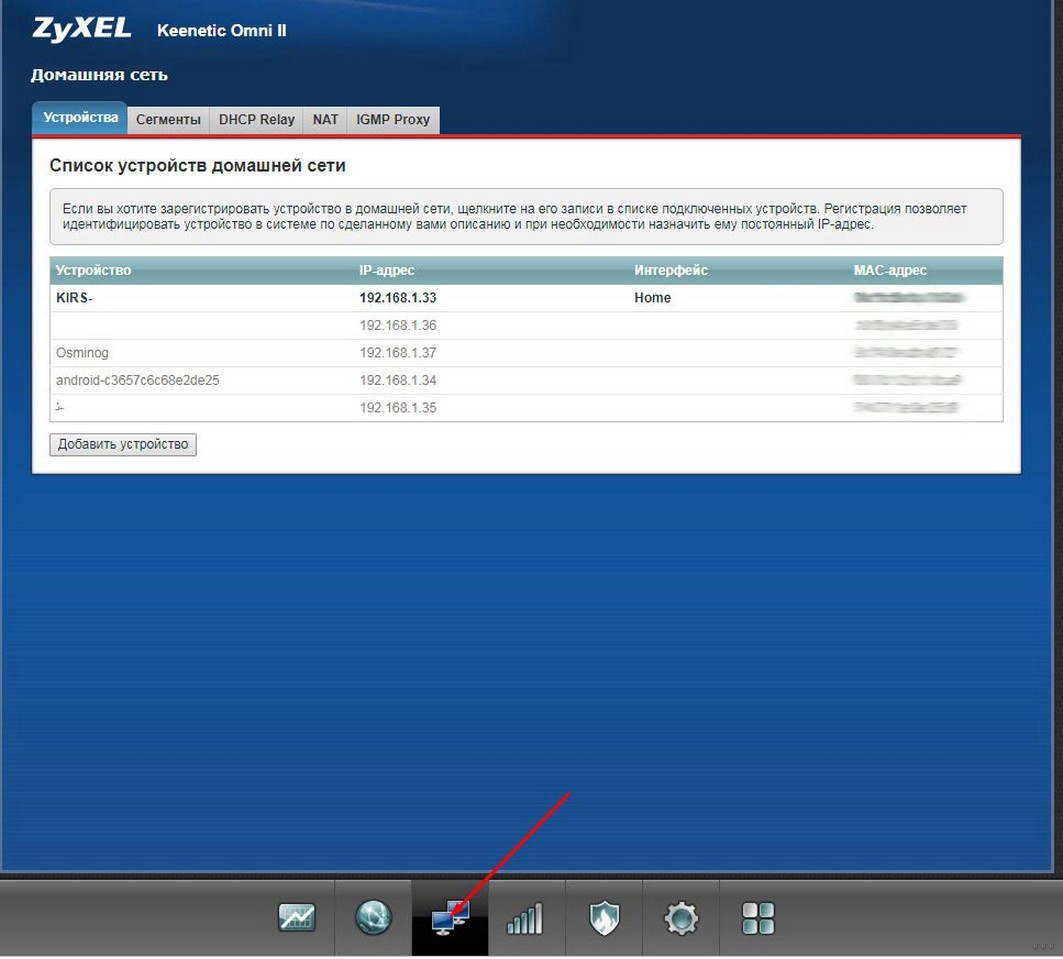This screenshot has width=1063, height=959.
Task: Open the Wi-Fi signal bars icon
Action: coord(525,918)
